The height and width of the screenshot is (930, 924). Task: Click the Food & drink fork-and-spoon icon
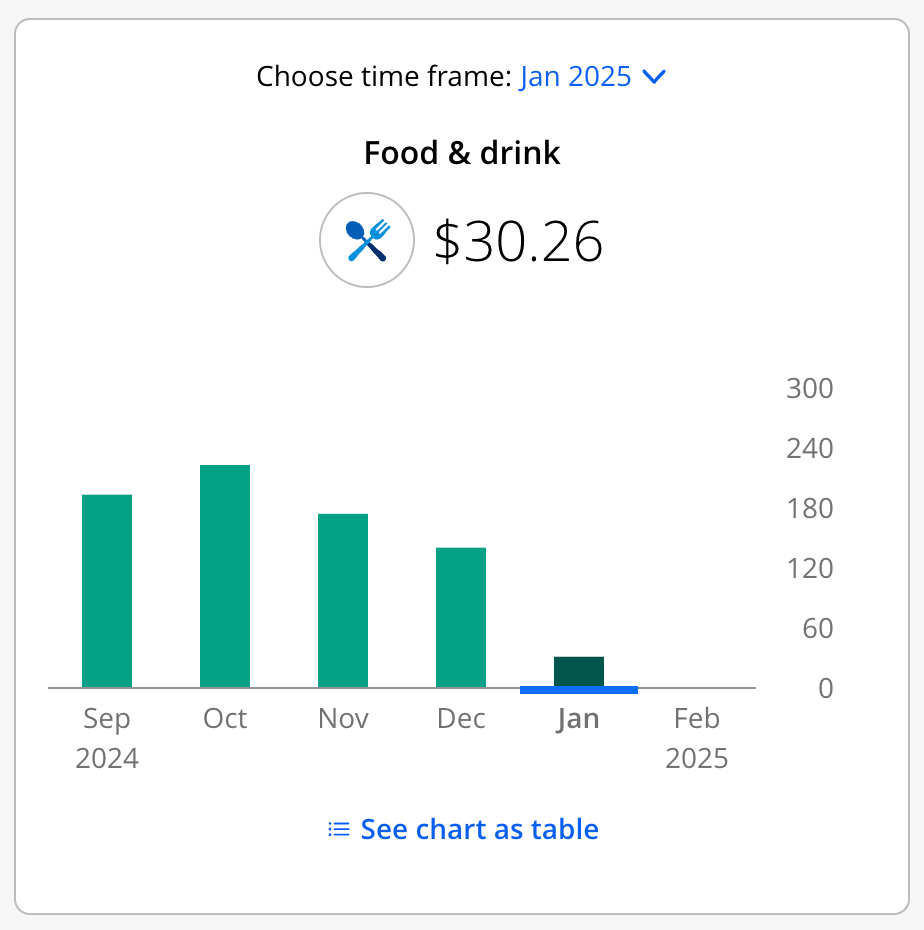point(366,241)
